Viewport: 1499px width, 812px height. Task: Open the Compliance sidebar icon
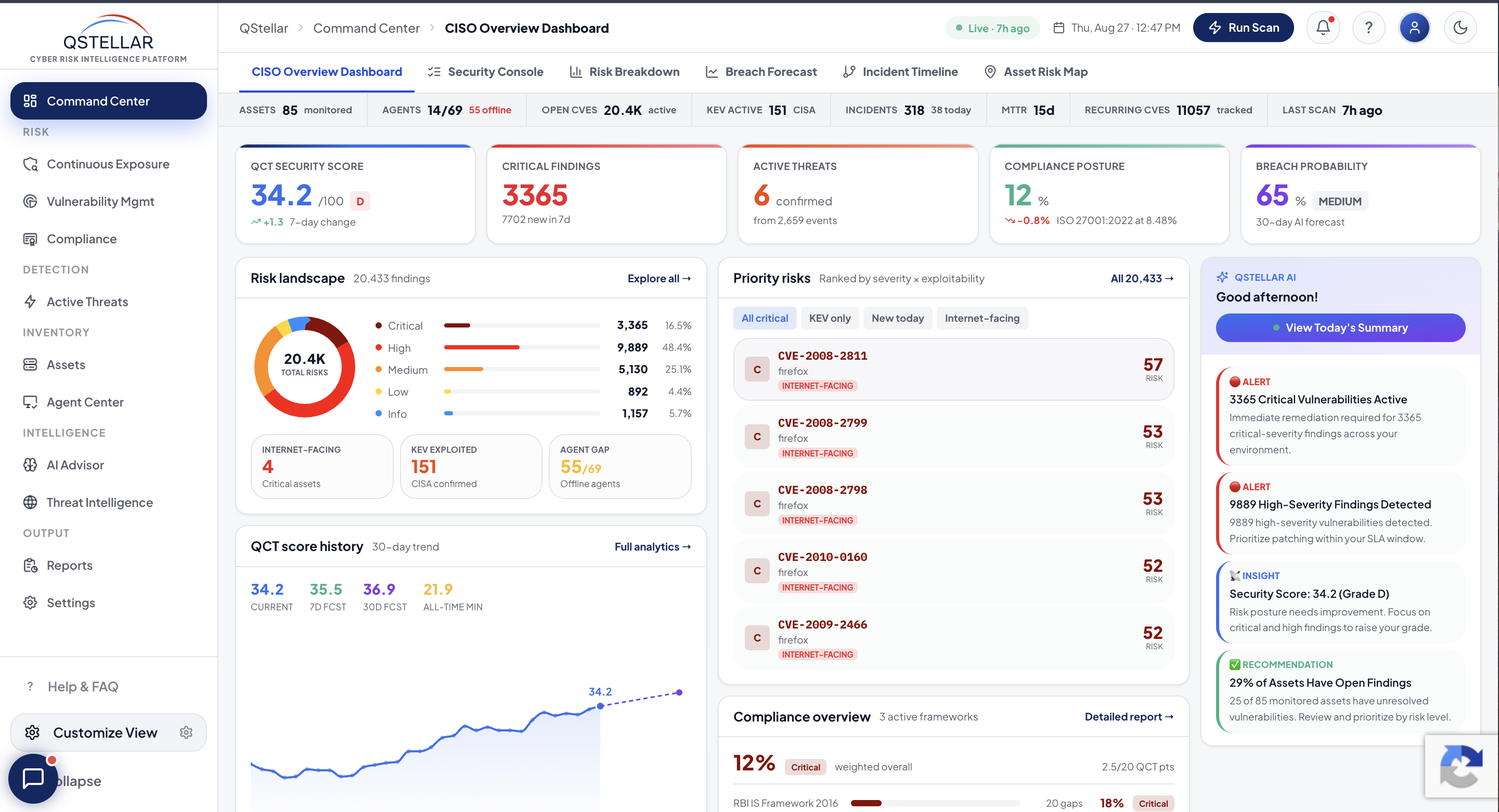click(30, 239)
